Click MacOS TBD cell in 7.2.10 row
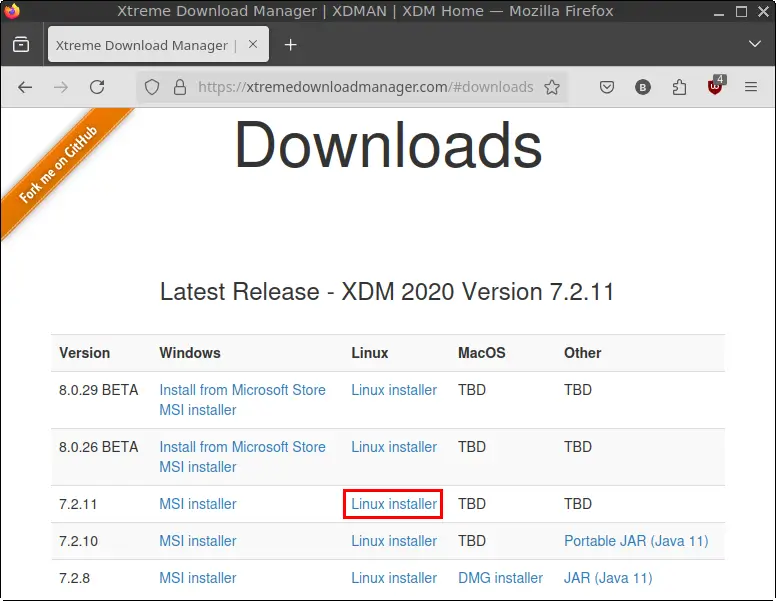 click(472, 541)
